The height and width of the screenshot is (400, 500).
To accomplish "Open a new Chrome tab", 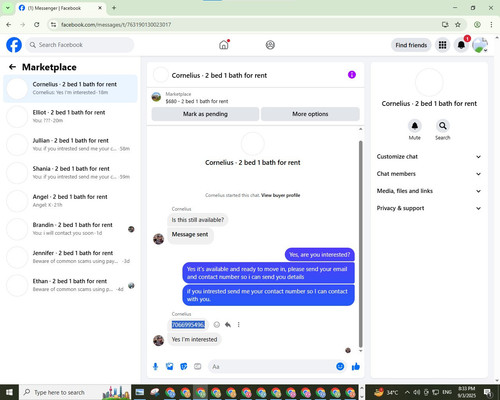I will [114, 8].
